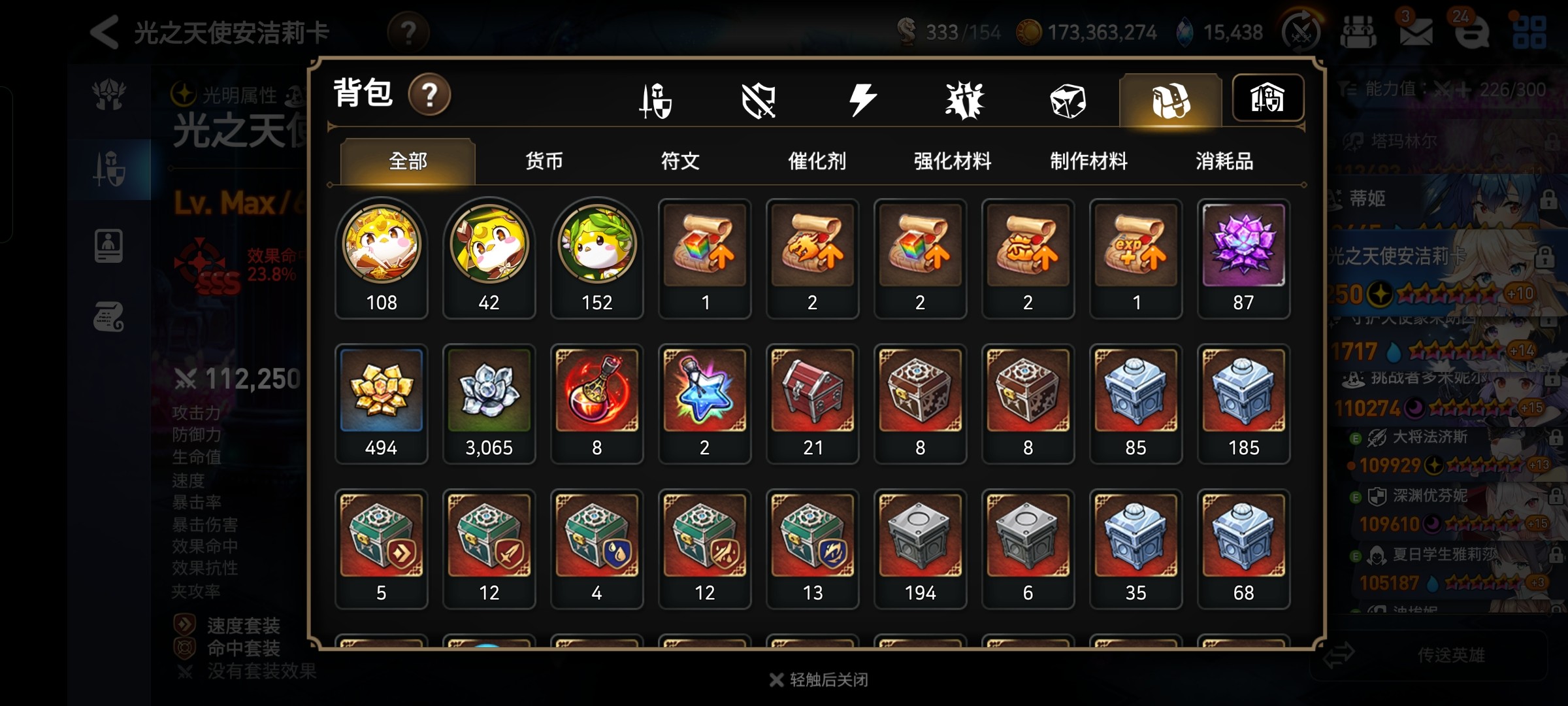Select the red potion flask item
This screenshot has width=1568, height=706.
click(x=596, y=404)
